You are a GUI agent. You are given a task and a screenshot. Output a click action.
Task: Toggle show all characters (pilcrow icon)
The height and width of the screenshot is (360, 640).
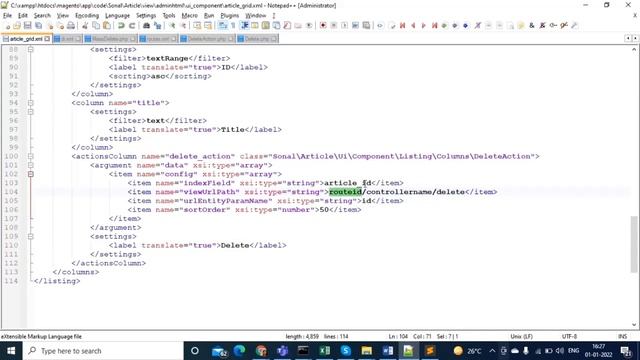(x=233, y=26)
